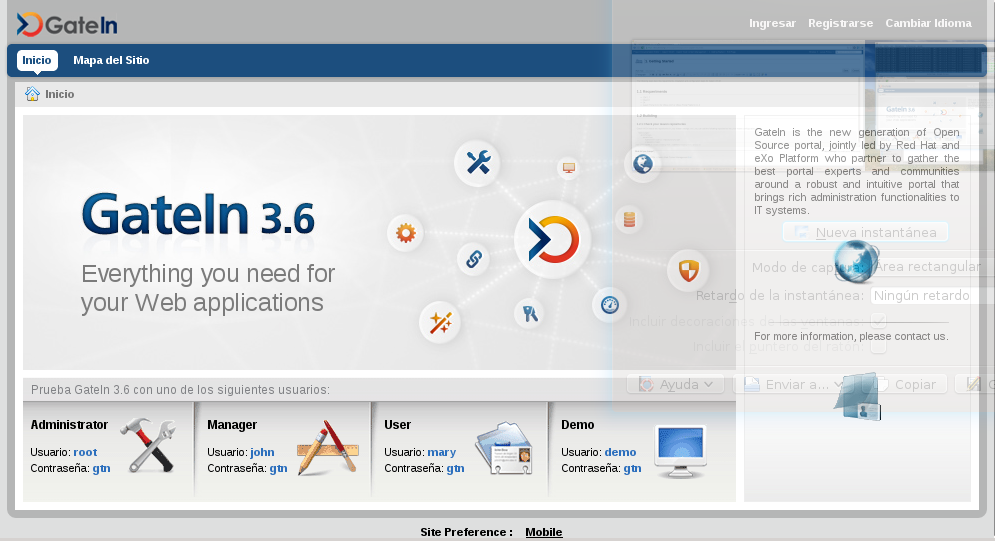Click the Manager heading
This screenshot has width=995, height=541.
pyautogui.click(x=232, y=425)
